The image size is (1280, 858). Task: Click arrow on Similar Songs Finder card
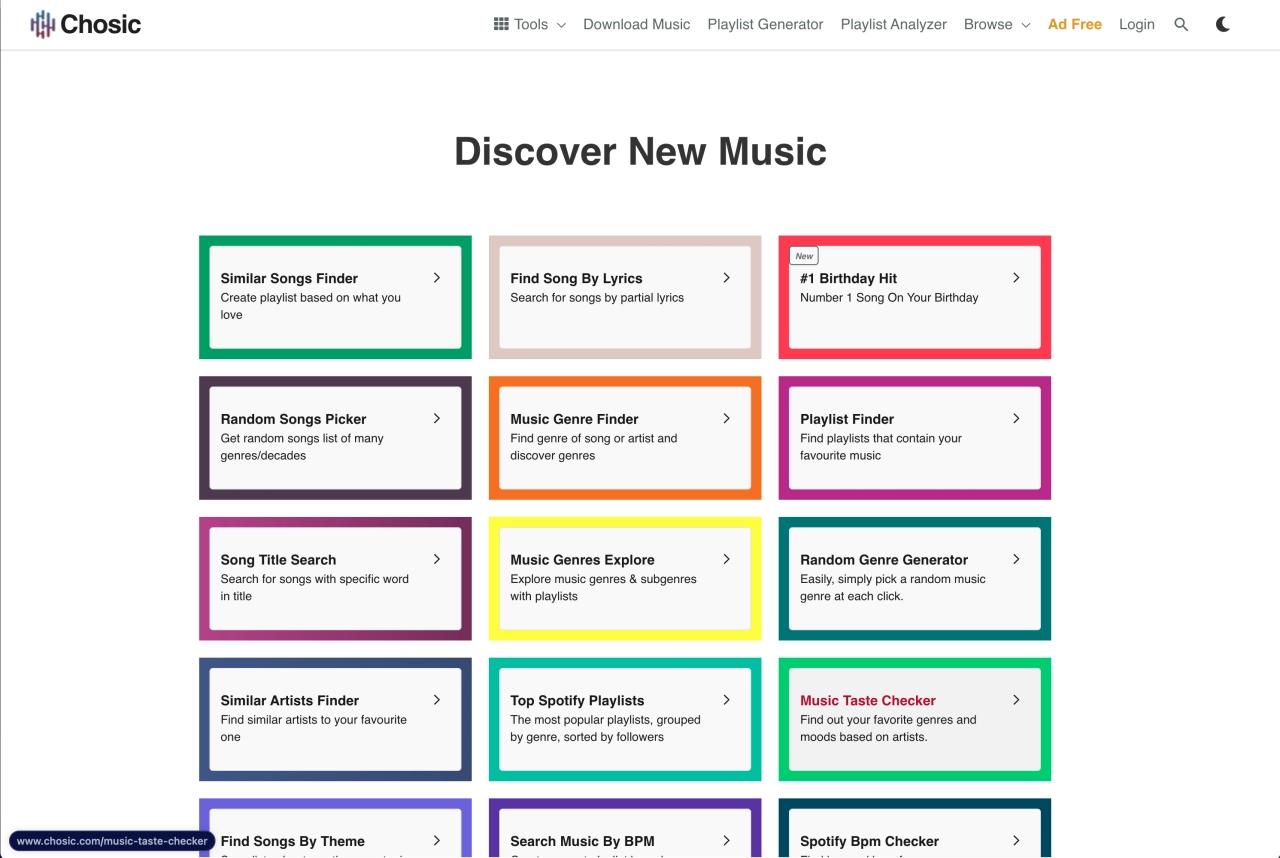437,278
